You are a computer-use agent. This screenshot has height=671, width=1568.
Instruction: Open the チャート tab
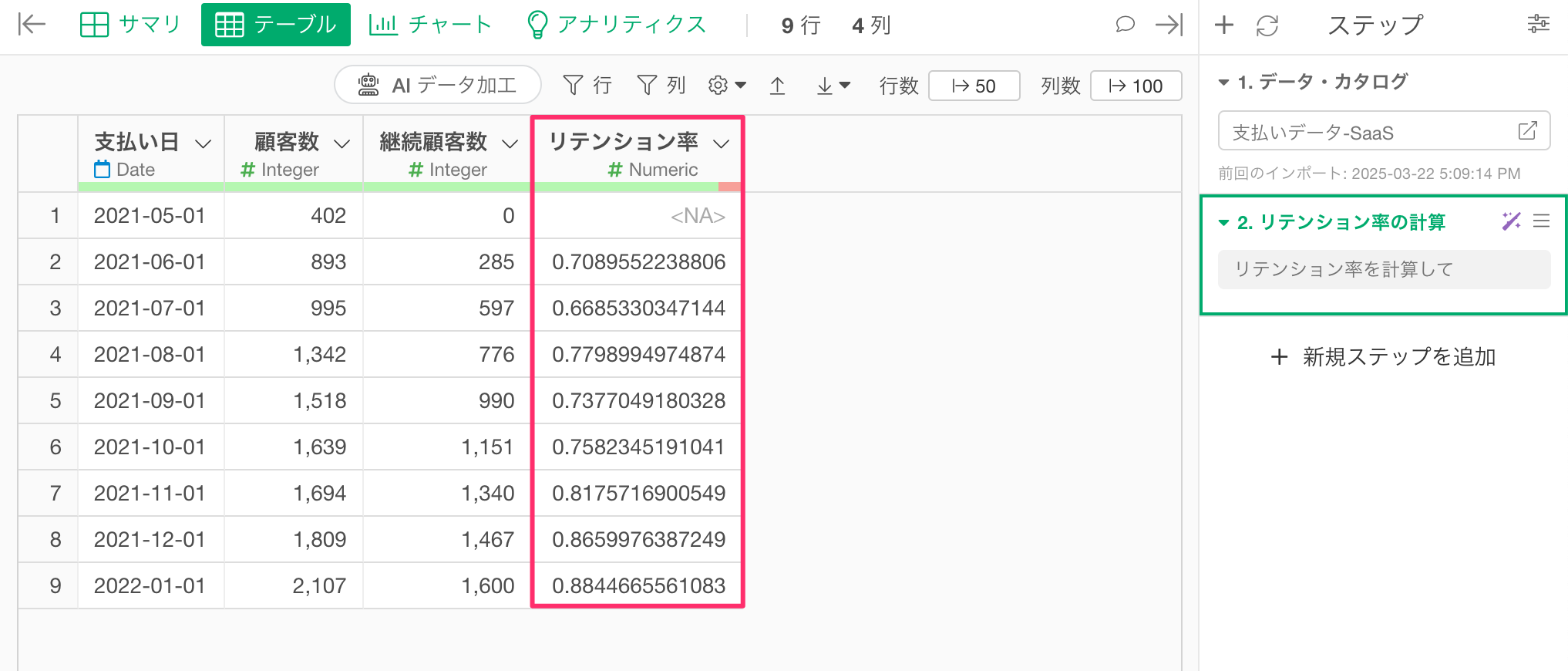430,25
